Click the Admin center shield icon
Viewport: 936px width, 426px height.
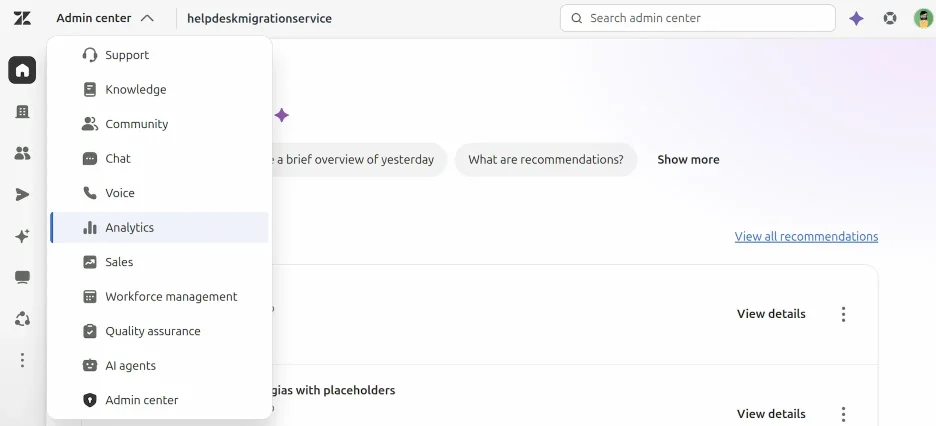point(90,400)
